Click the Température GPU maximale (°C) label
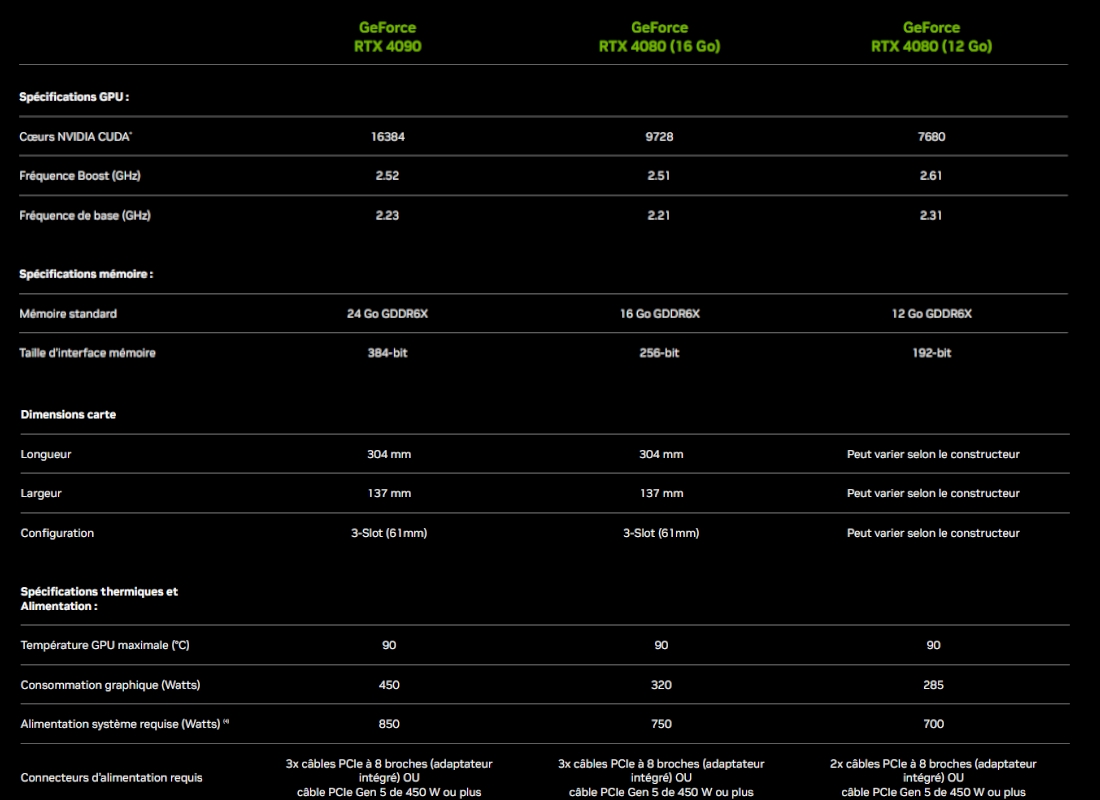 105,645
